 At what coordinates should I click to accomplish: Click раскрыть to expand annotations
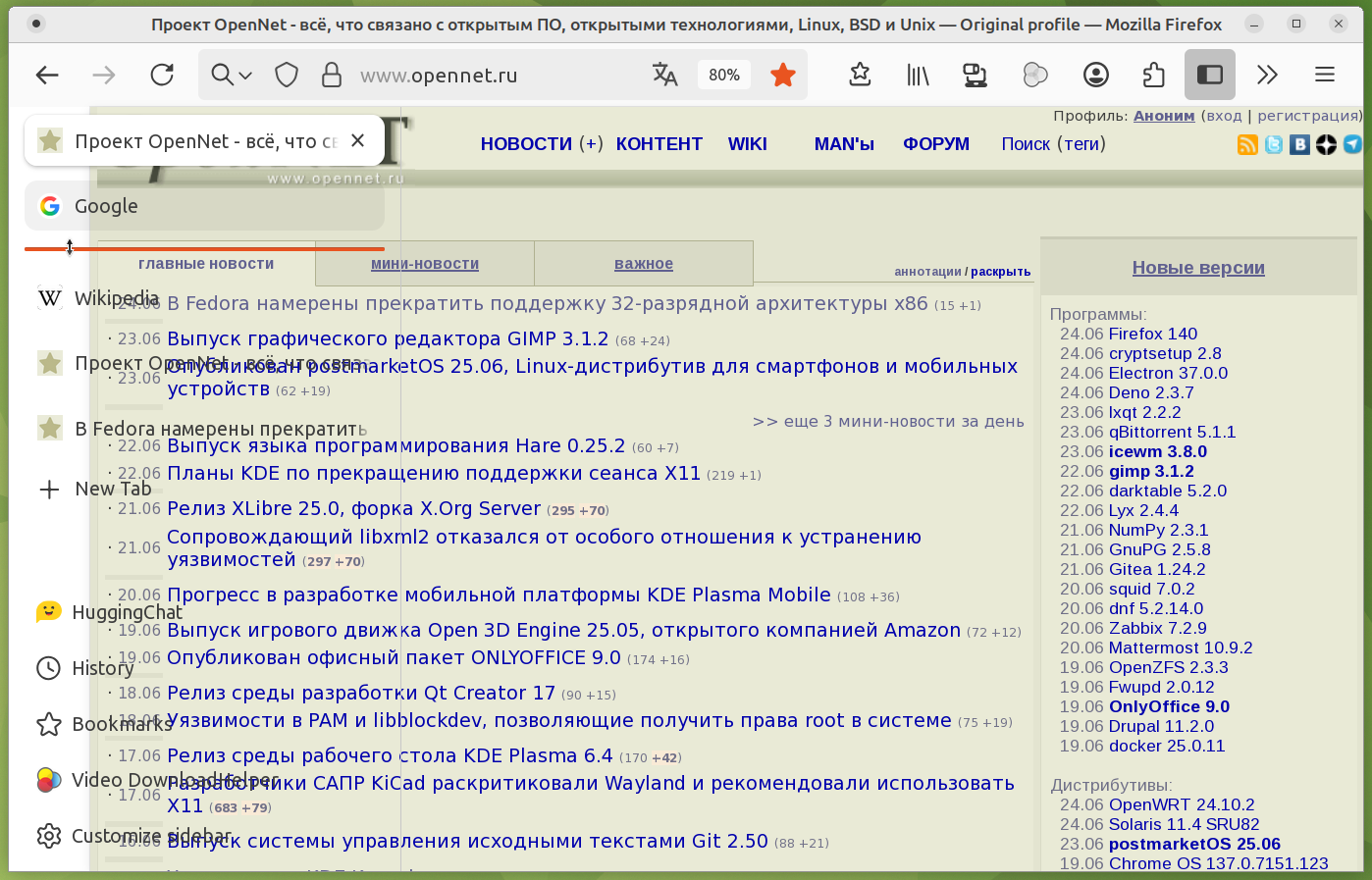click(x=1001, y=272)
